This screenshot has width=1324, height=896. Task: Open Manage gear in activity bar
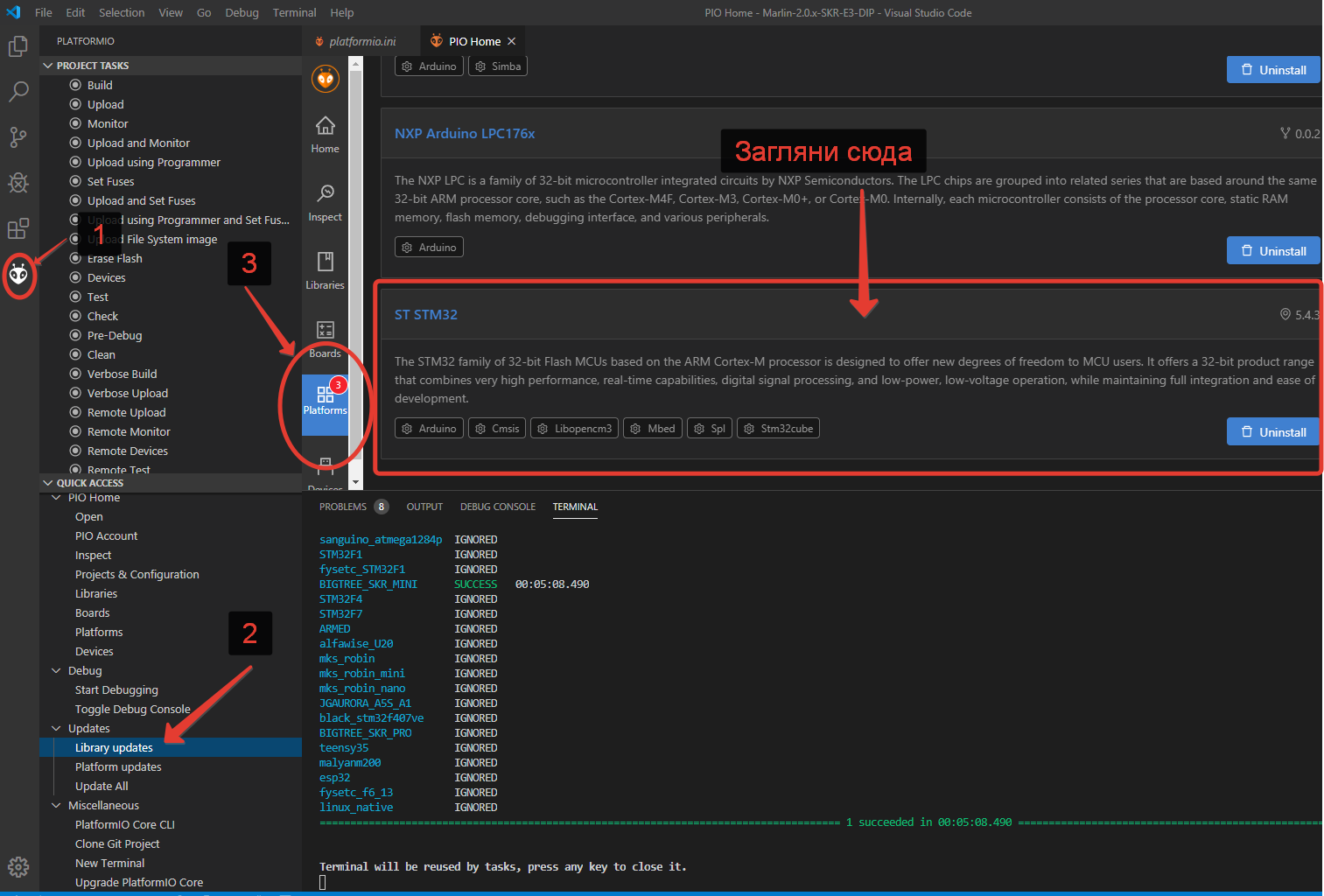tap(18, 866)
